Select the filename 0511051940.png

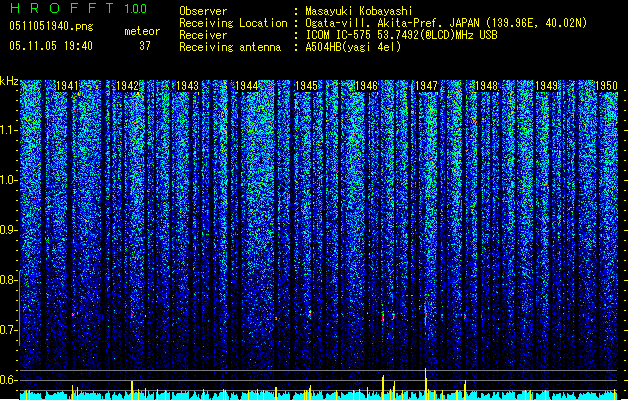[x=51, y=26]
